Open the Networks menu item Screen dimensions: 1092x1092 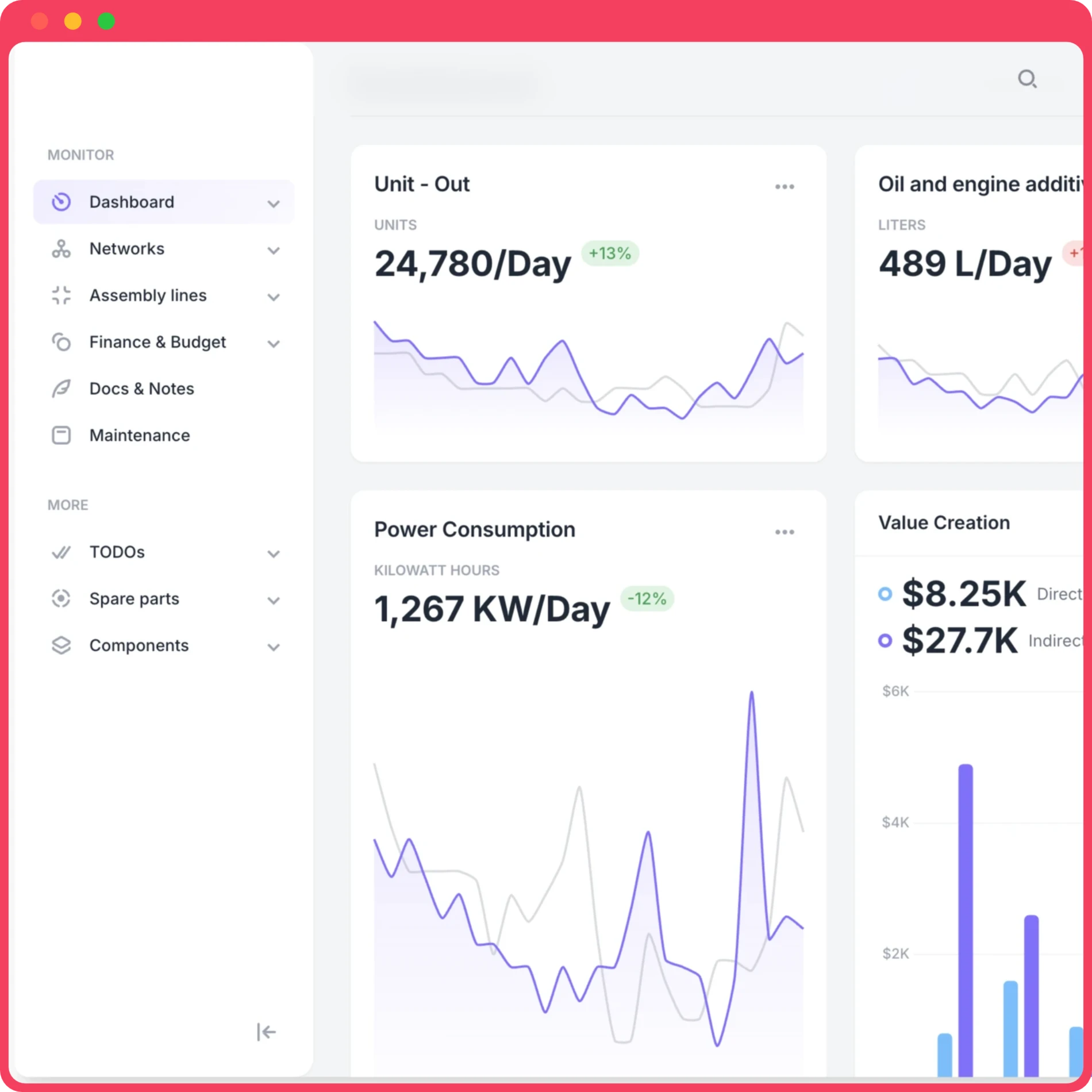[x=164, y=249]
